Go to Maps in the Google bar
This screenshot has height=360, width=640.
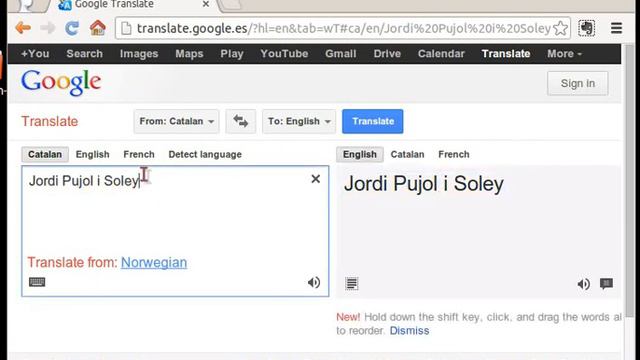point(189,53)
